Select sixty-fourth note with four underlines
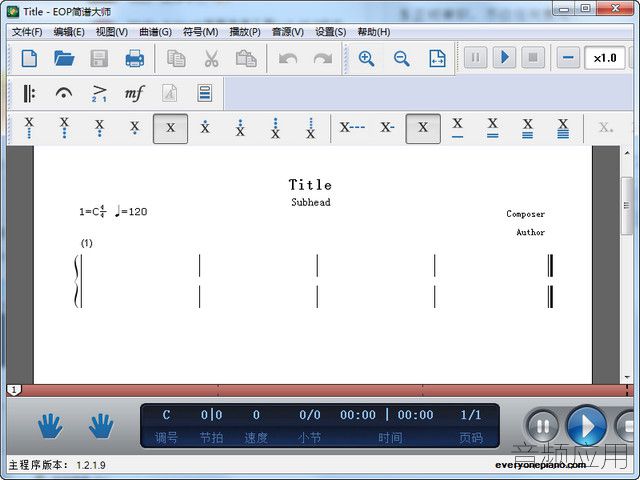Screen dimensions: 640x480 point(563,128)
